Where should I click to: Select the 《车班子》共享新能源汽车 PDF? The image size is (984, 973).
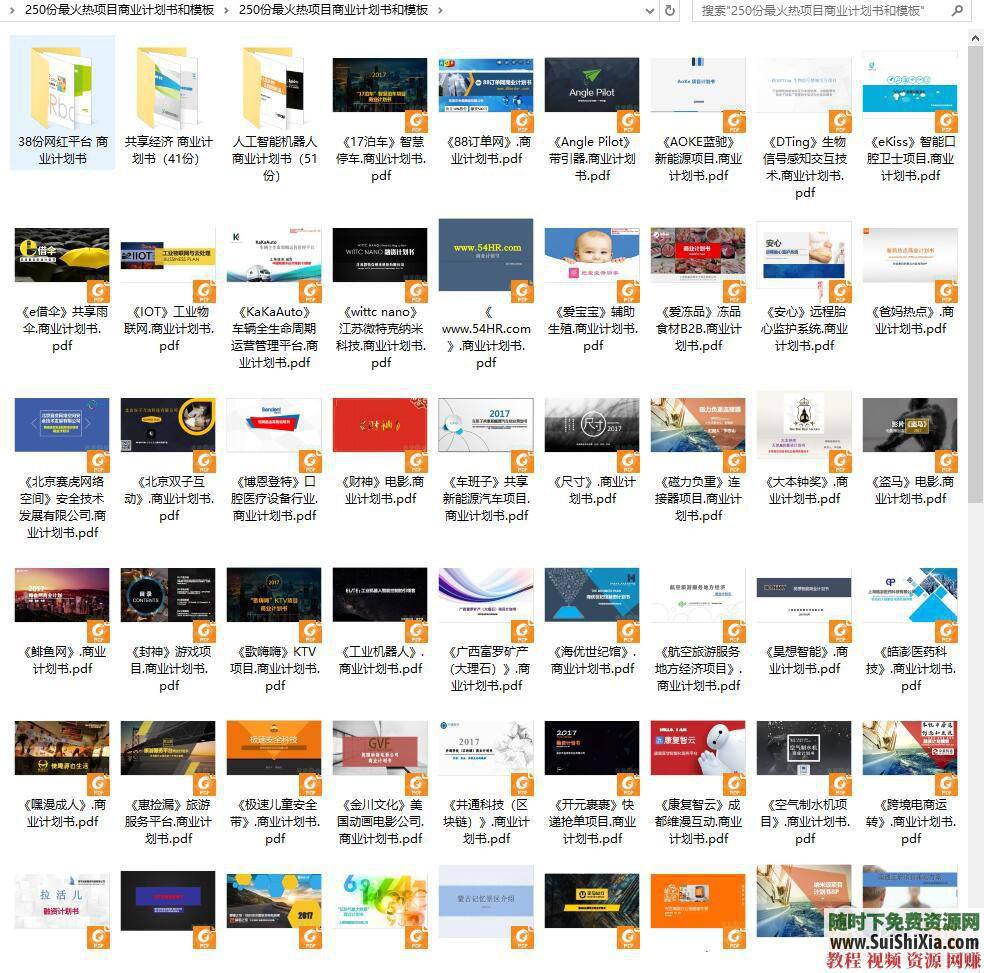tap(486, 460)
